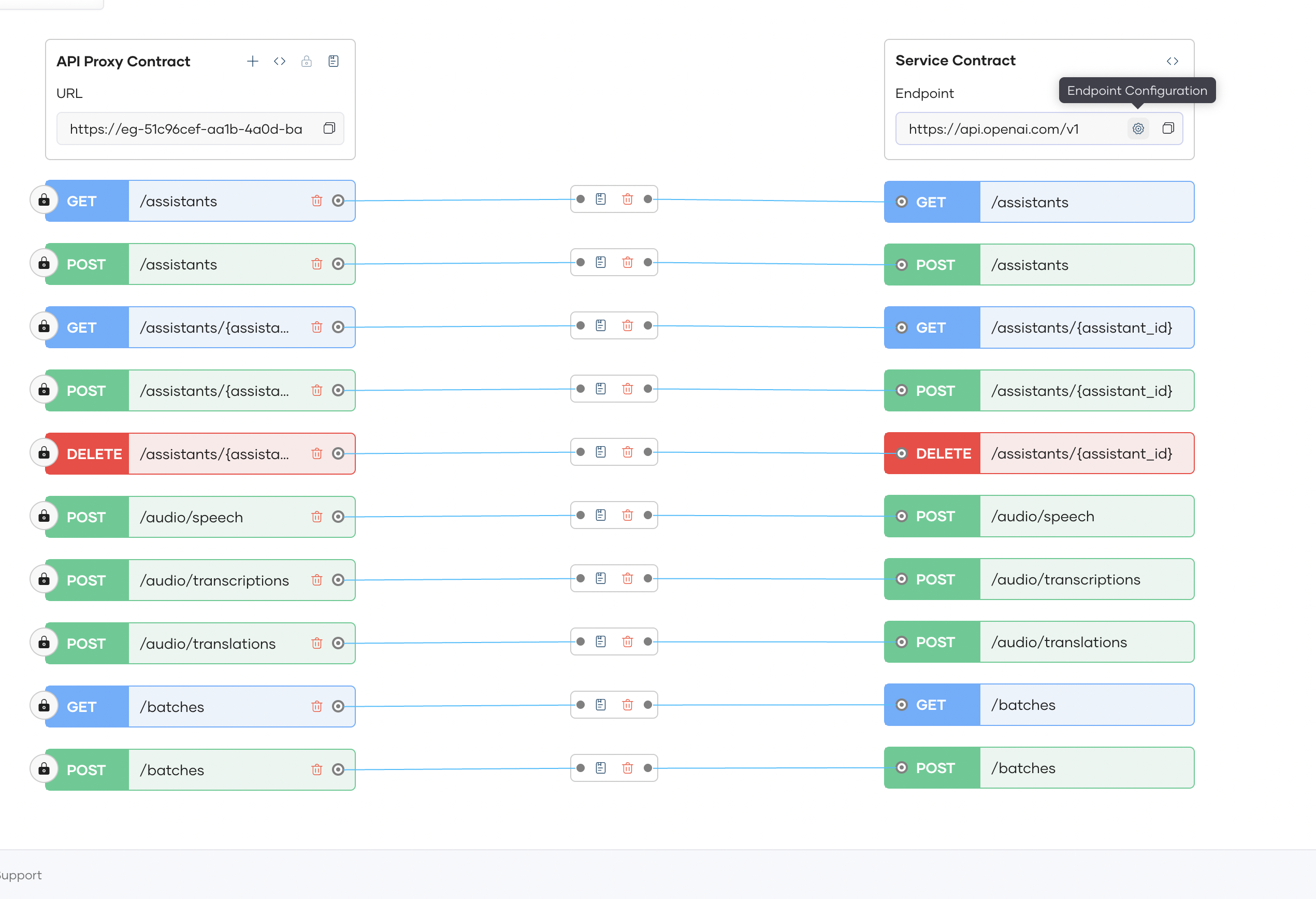
Task: Toggle lock on POST /batches resource
Action: pos(44,769)
